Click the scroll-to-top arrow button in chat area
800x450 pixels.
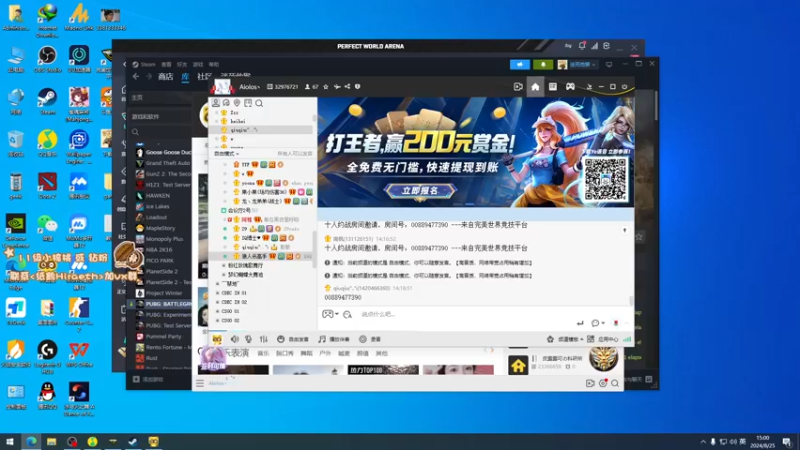(x=624, y=231)
